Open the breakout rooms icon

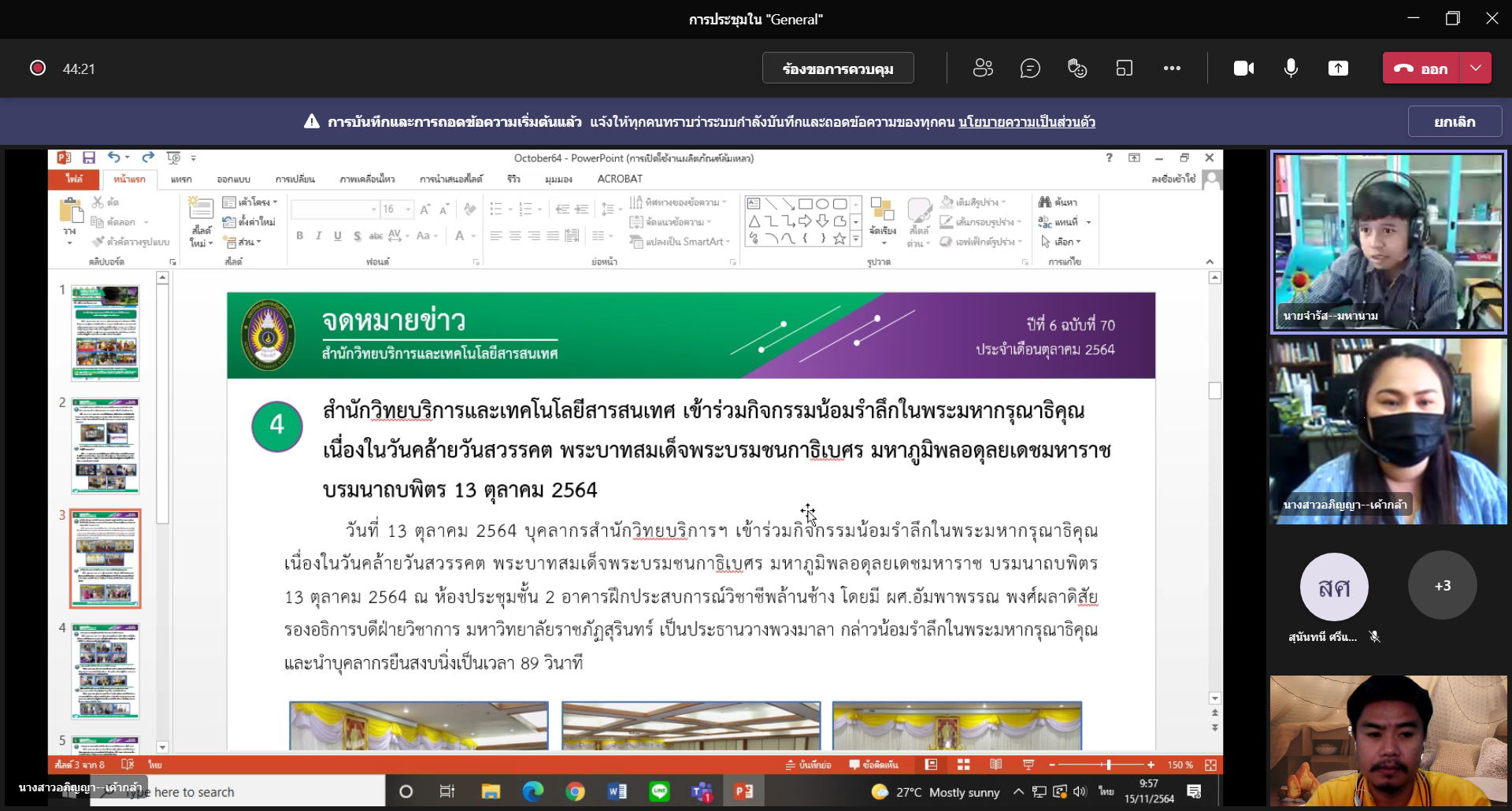(x=1125, y=69)
